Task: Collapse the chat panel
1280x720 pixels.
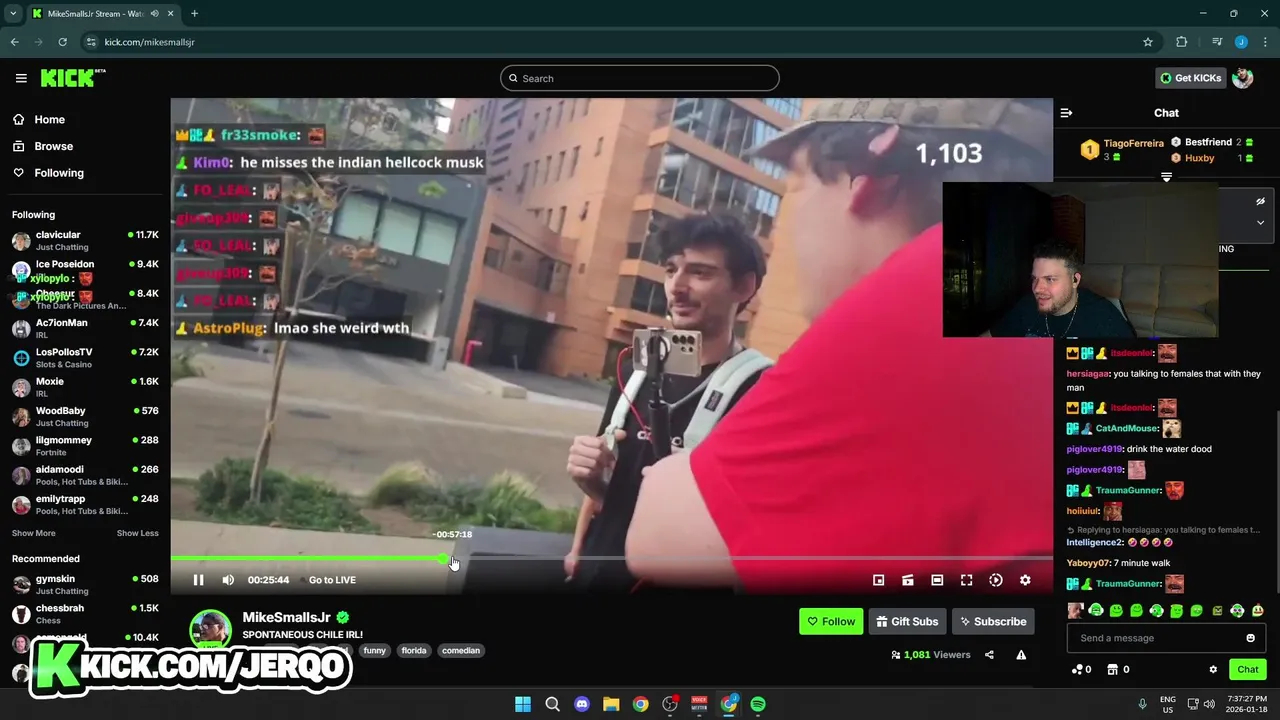Action: coord(1066,113)
